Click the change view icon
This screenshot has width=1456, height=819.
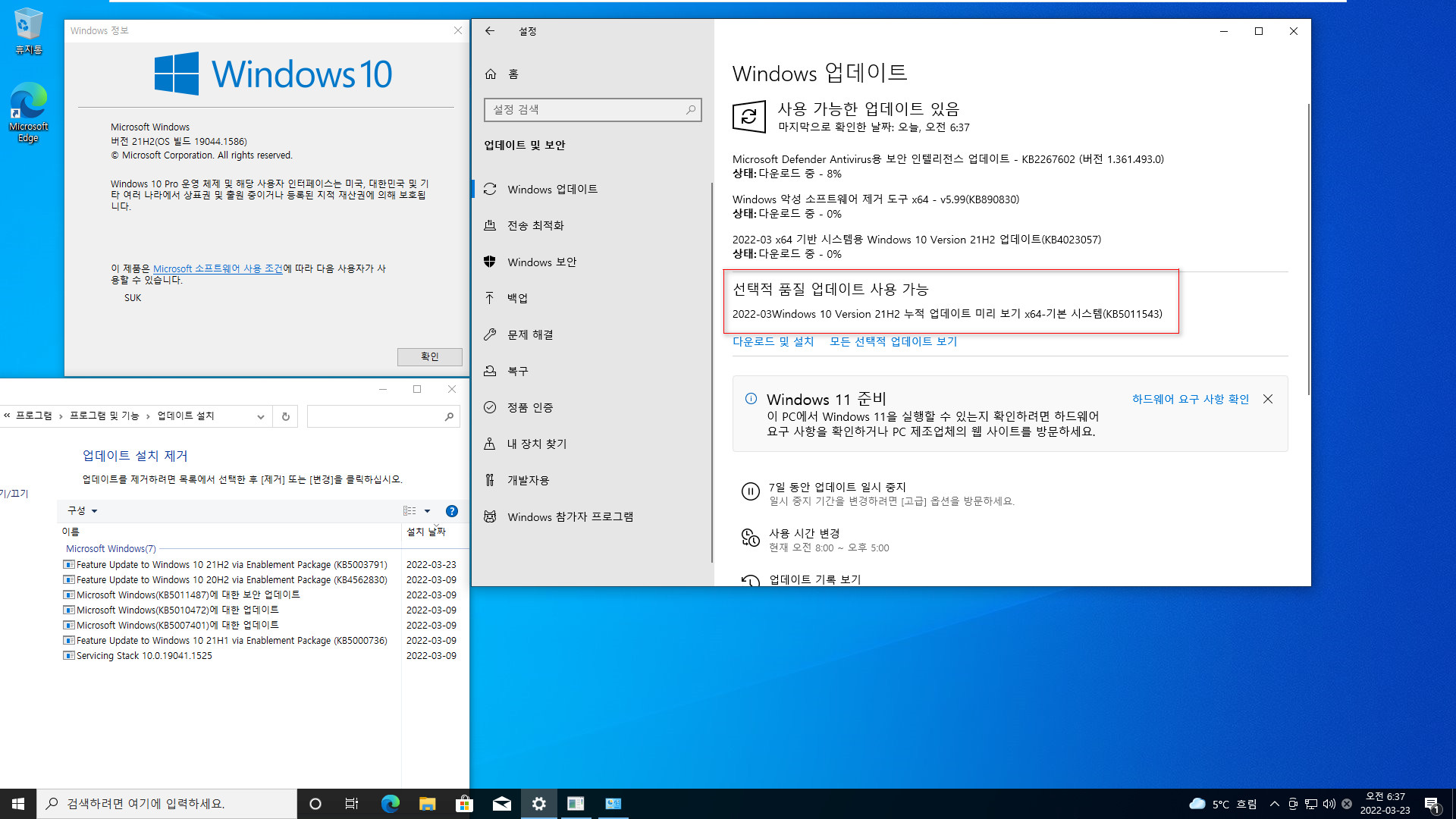click(409, 511)
